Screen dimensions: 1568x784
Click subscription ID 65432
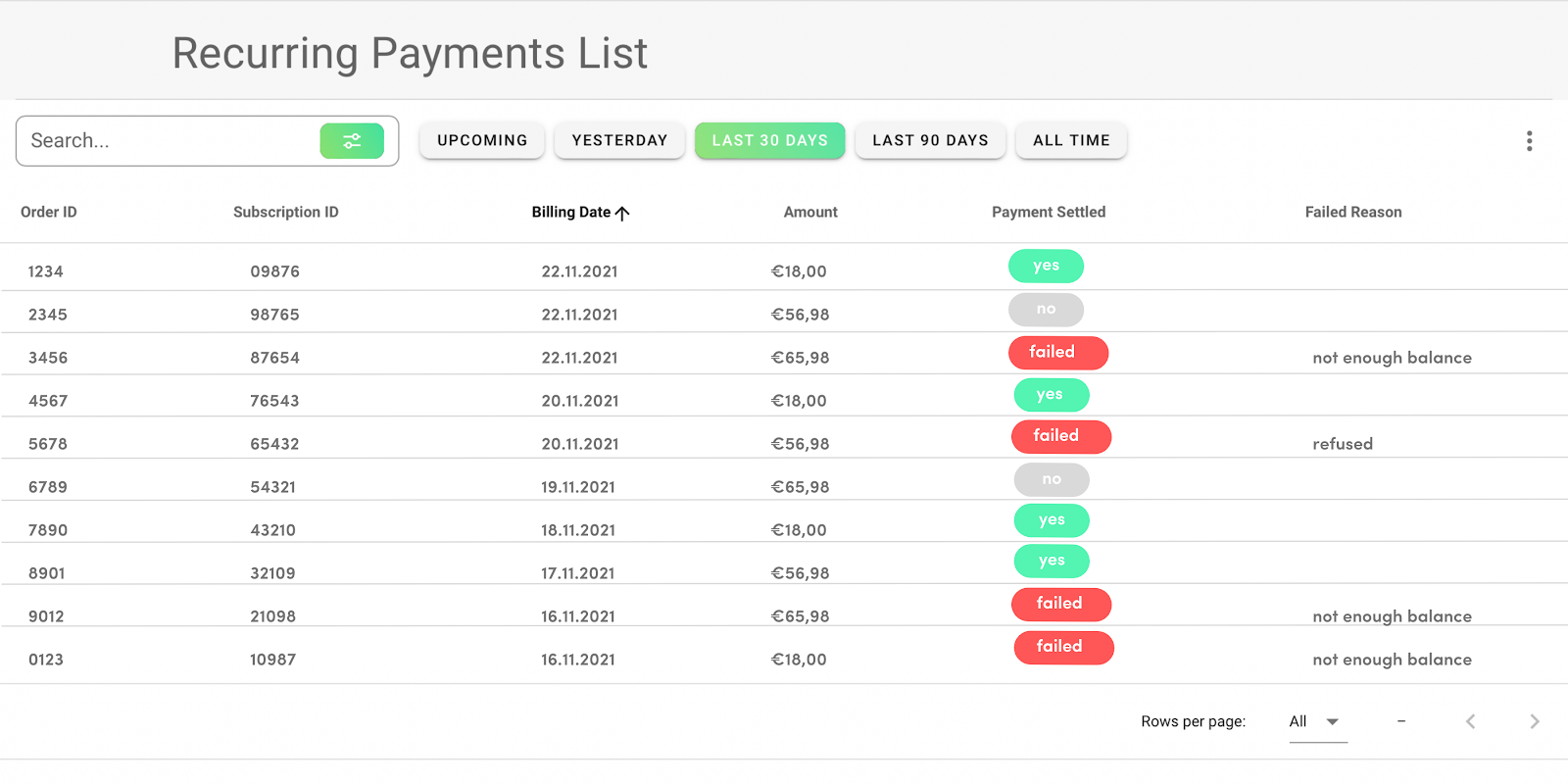pos(274,444)
